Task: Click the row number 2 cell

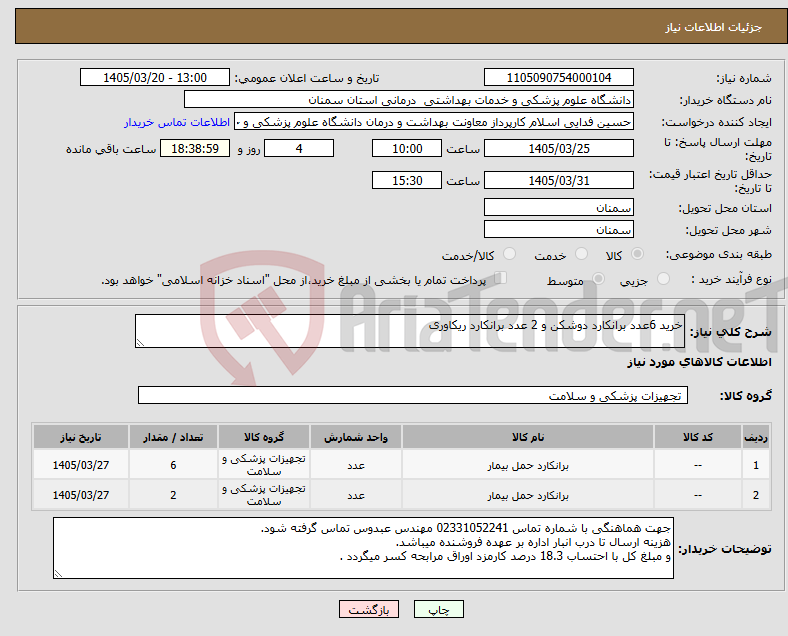Action: tap(755, 495)
